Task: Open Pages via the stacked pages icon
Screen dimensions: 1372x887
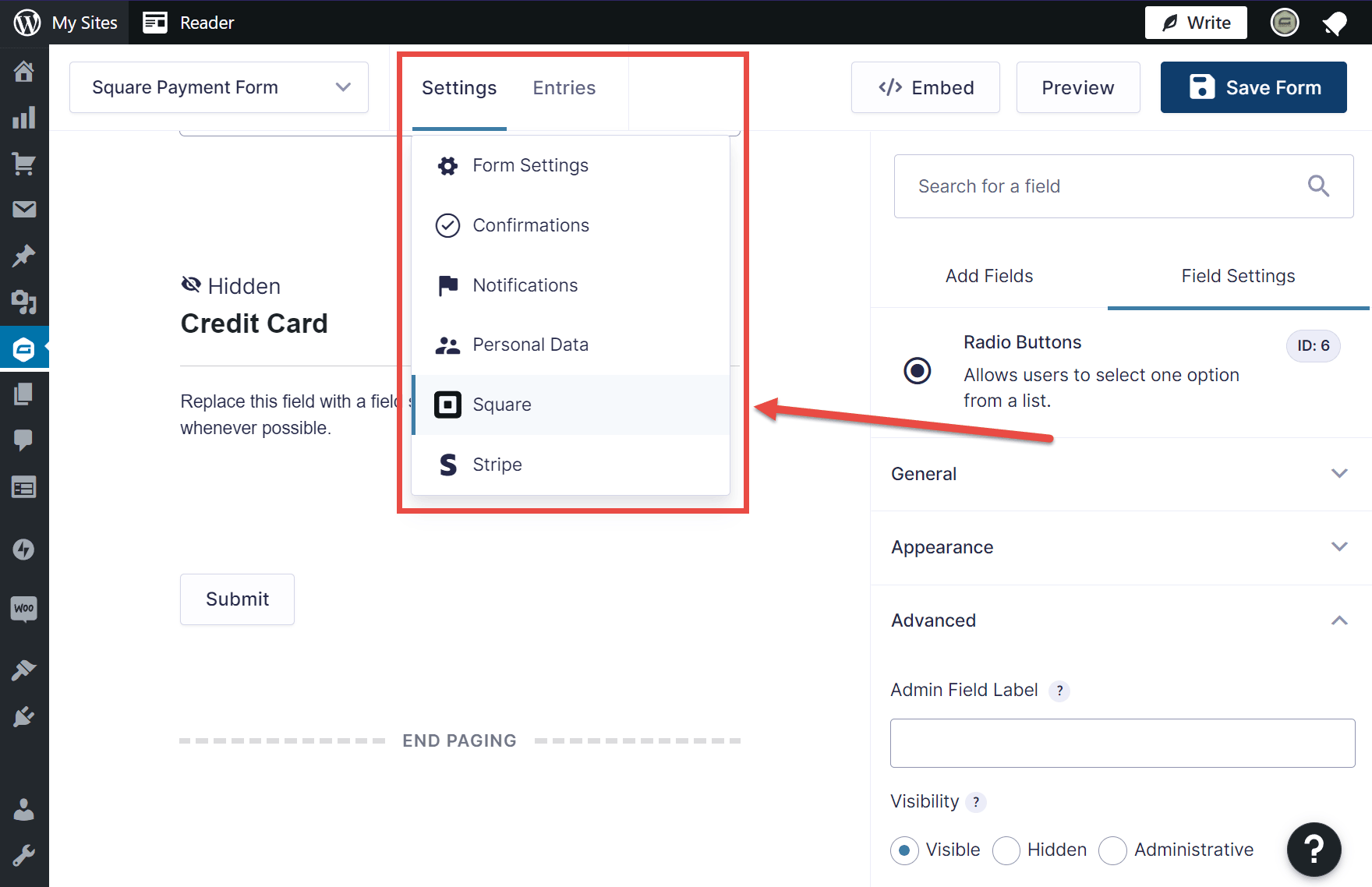Action: pos(24,394)
